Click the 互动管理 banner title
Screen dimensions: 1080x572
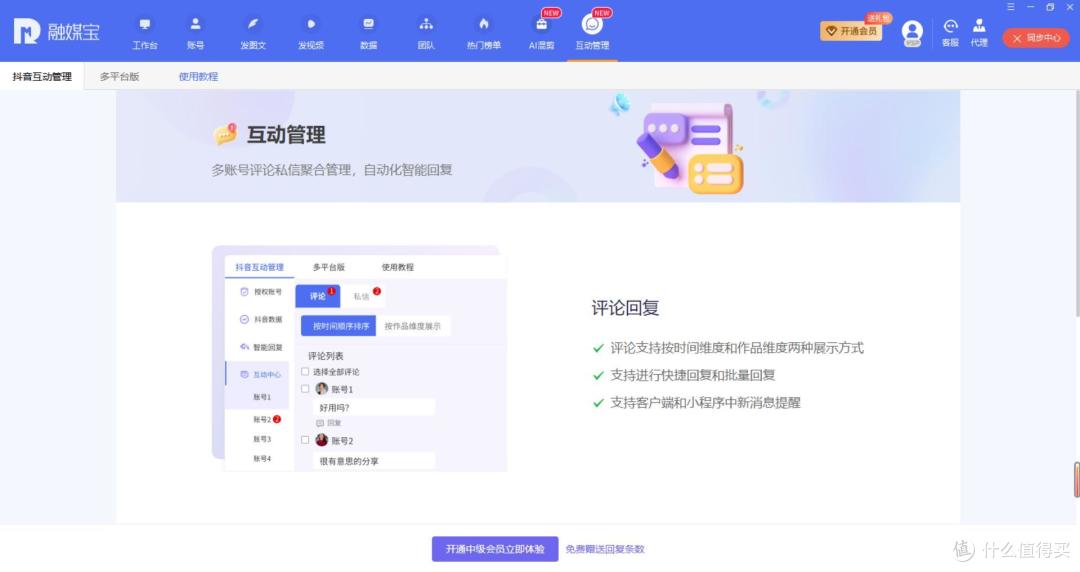point(286,135)
